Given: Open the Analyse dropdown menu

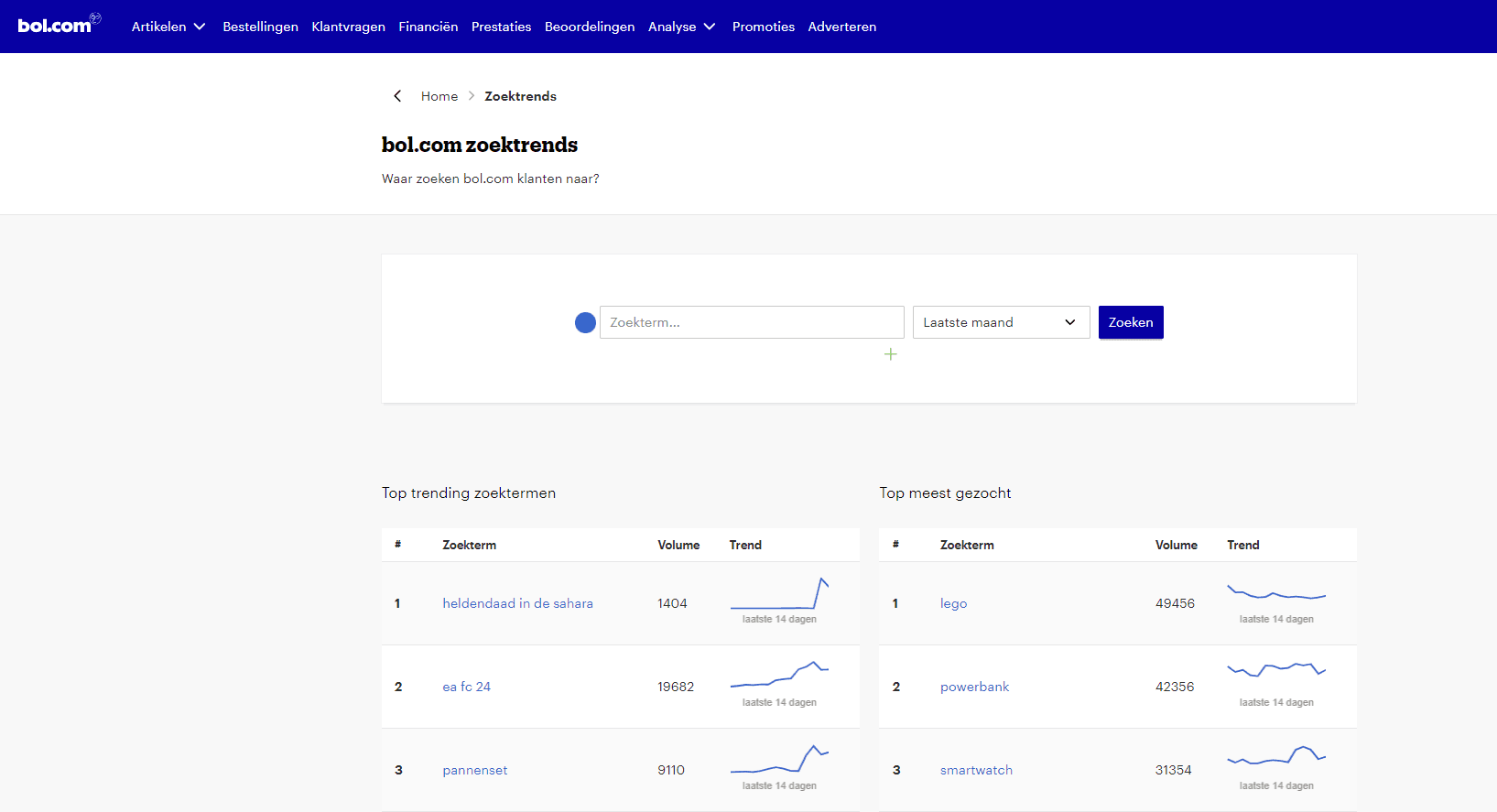Looking at the screenshot, I should [682, 27].
